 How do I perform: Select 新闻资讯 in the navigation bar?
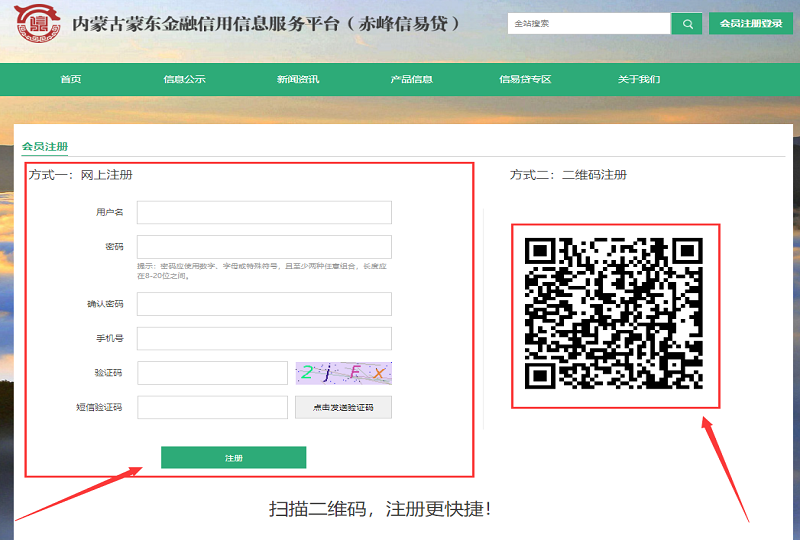(x=298, y=80)
